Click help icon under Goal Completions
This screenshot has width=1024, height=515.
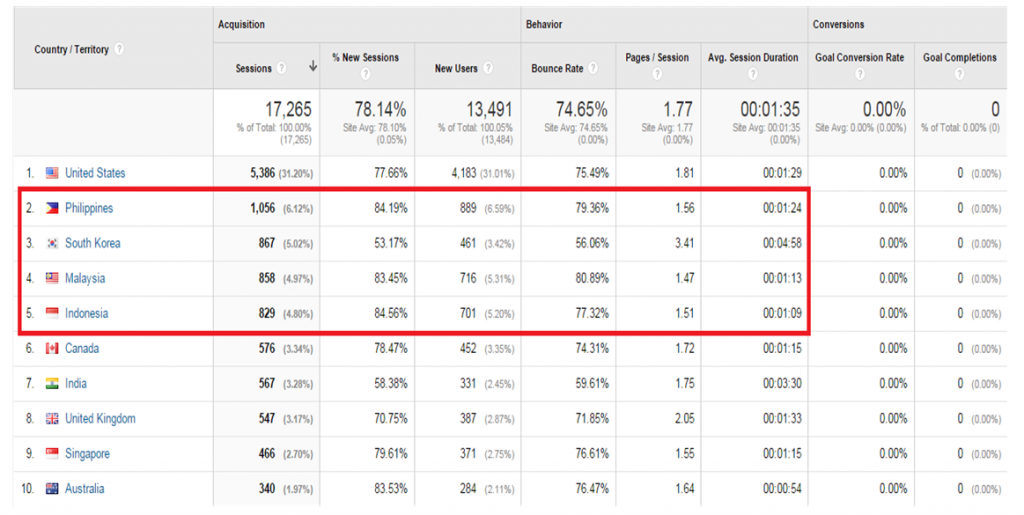pyautogui.click(x=959, y=74)
